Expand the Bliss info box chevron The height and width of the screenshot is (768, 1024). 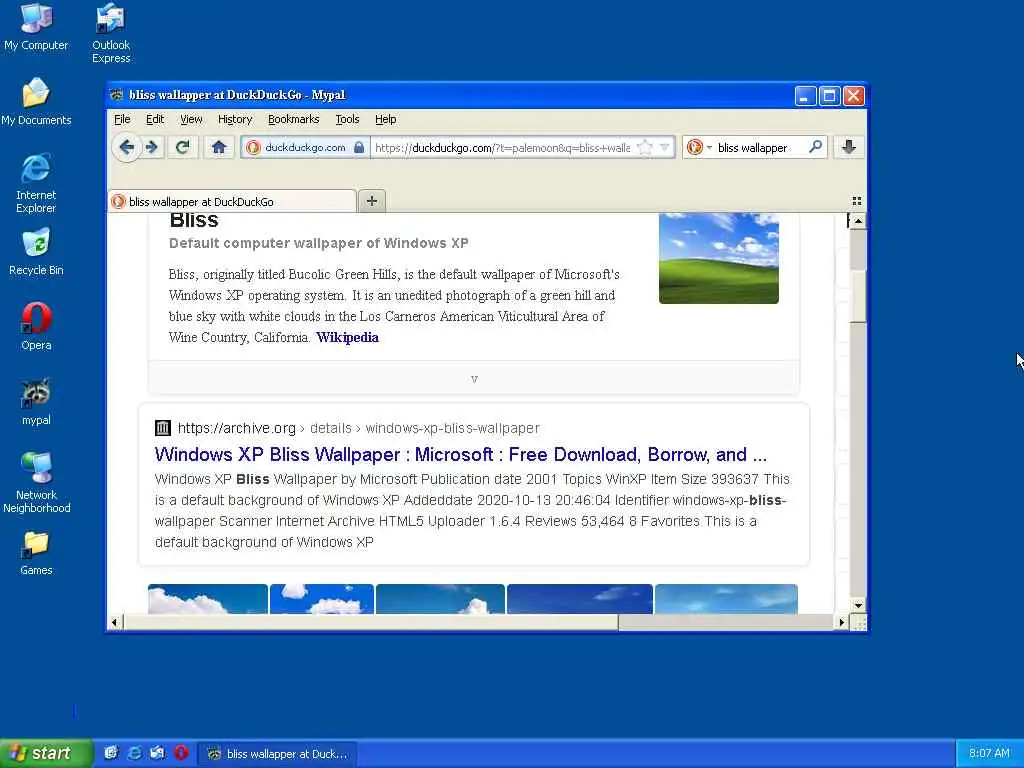pos(474,379)
